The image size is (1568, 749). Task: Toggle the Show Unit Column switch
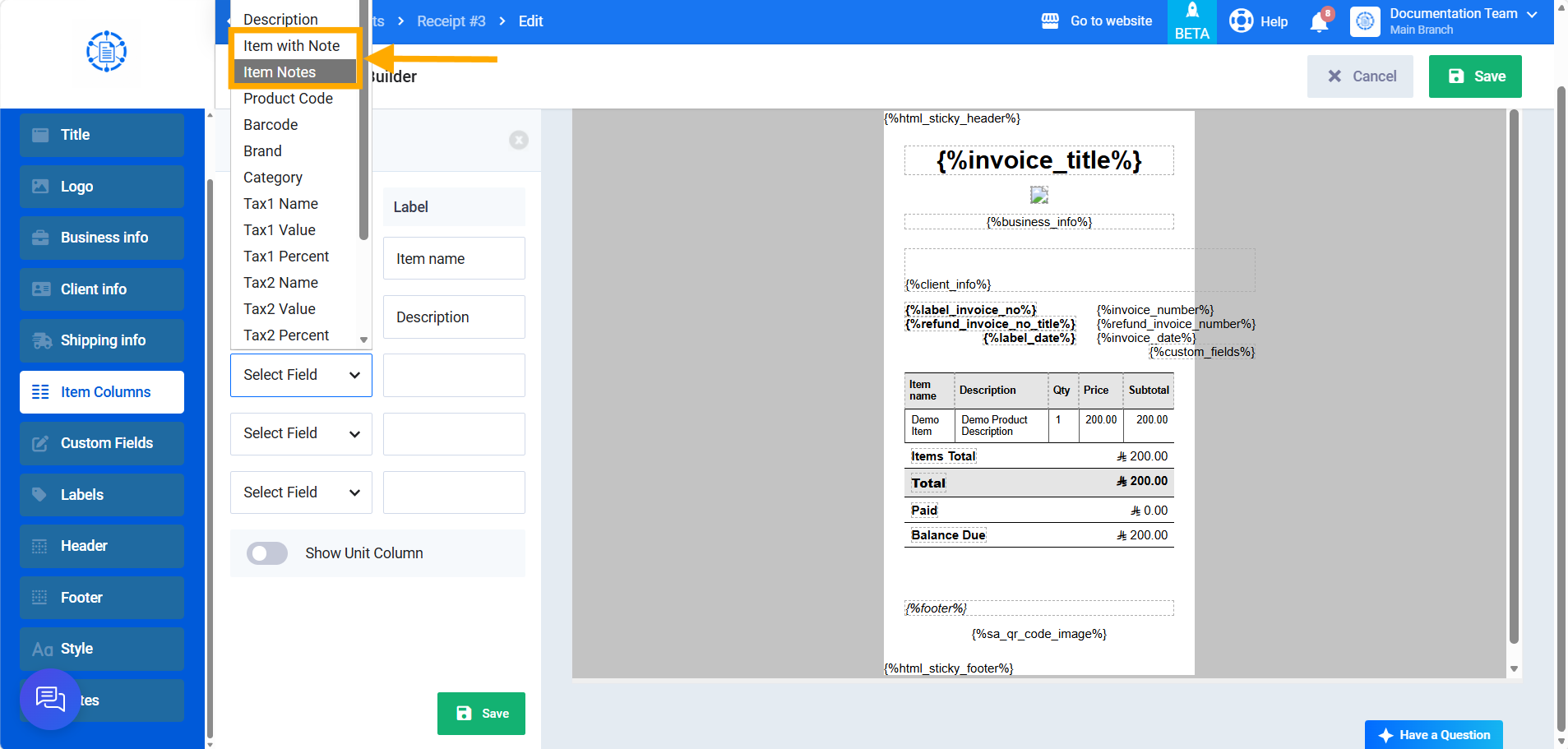267,553
